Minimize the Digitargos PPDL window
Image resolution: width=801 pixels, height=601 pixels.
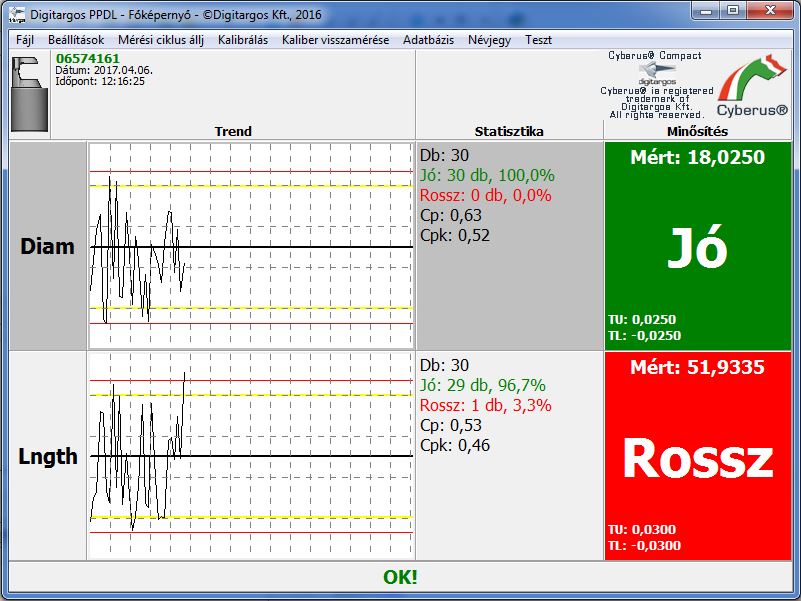(706, 11)
